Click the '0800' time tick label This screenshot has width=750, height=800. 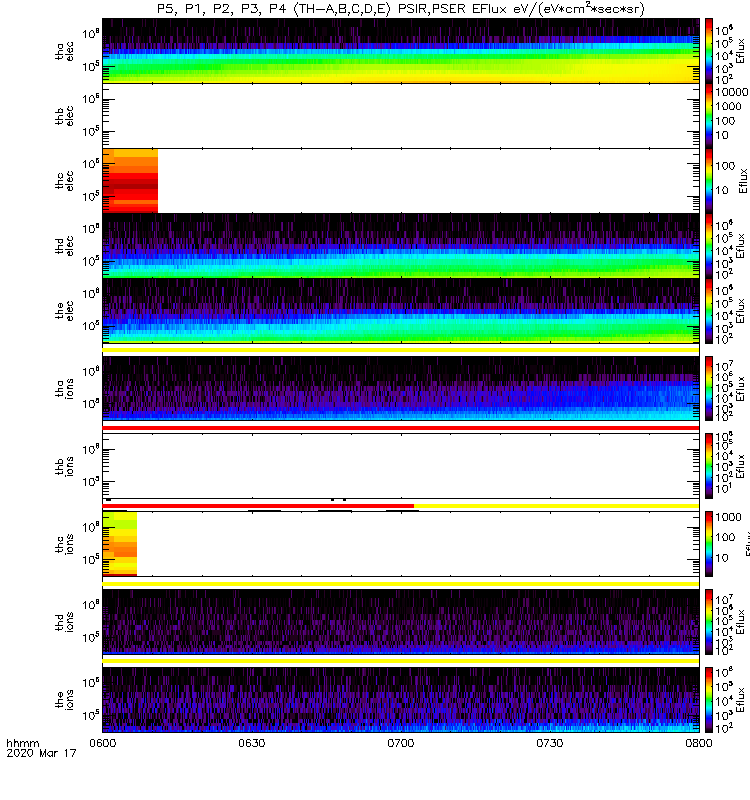(698, 743)
